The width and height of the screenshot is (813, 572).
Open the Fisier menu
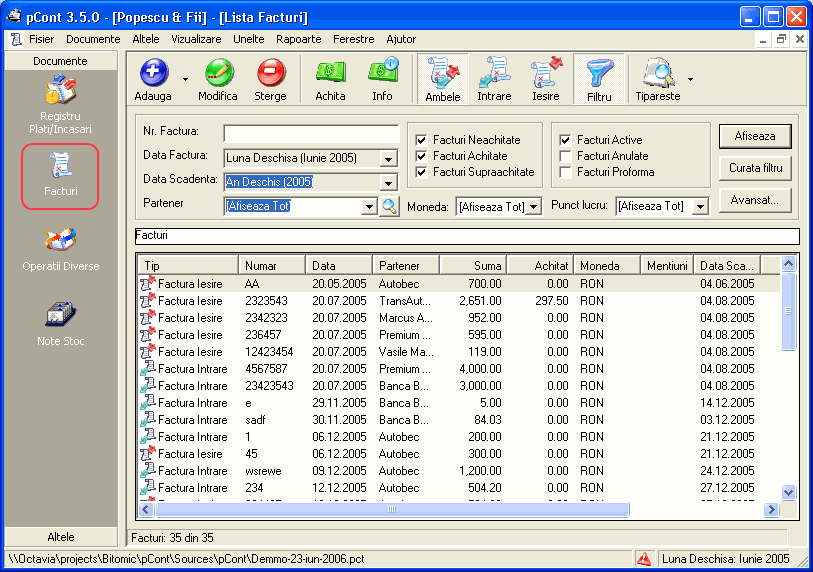tap(41, 39)
